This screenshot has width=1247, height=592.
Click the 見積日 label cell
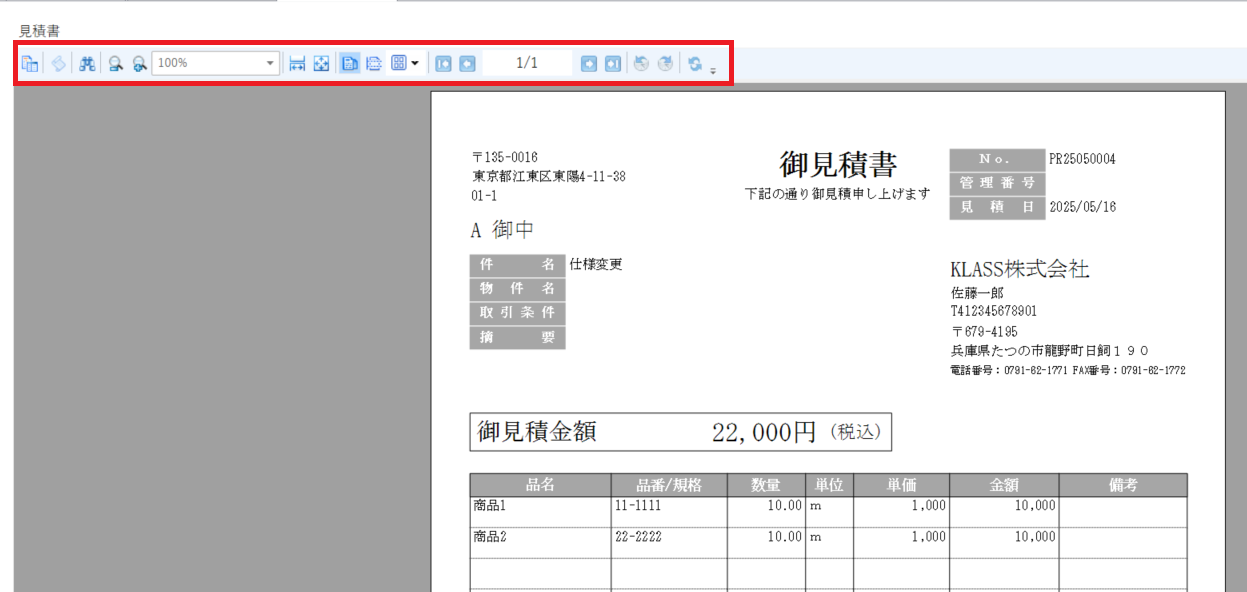click(997, 208)
